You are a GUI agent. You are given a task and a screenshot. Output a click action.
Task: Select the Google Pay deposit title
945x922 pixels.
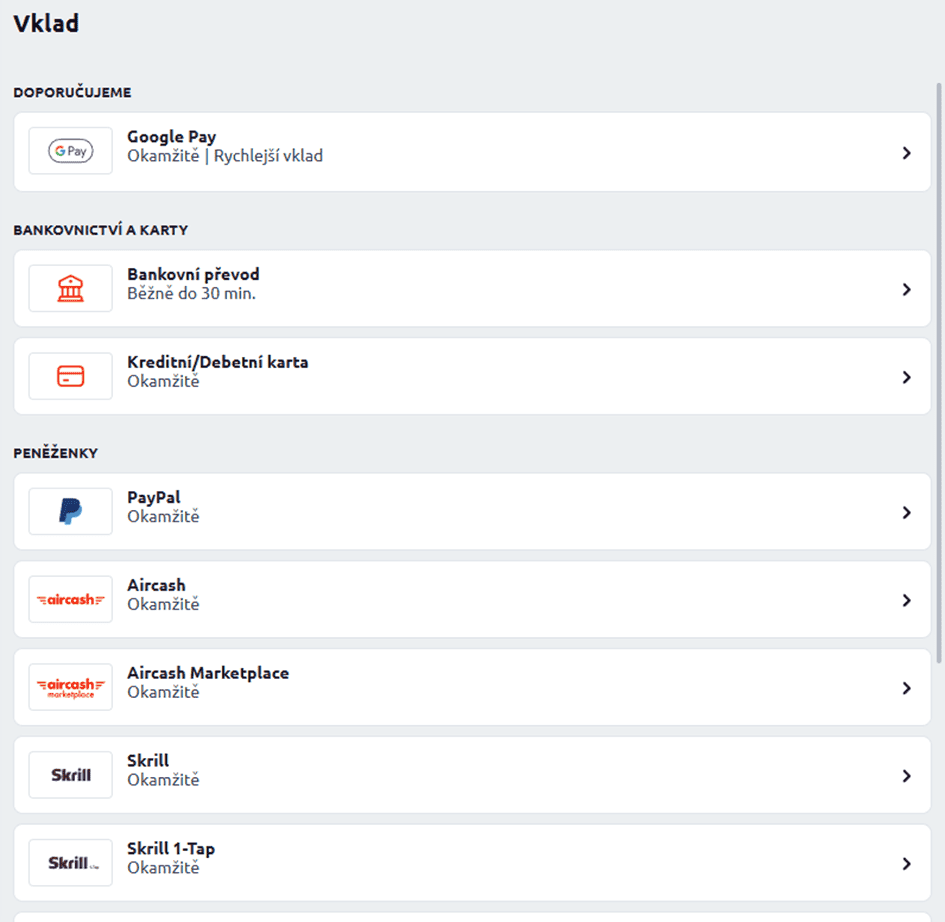pyautogui.click(x=172, y=137)
